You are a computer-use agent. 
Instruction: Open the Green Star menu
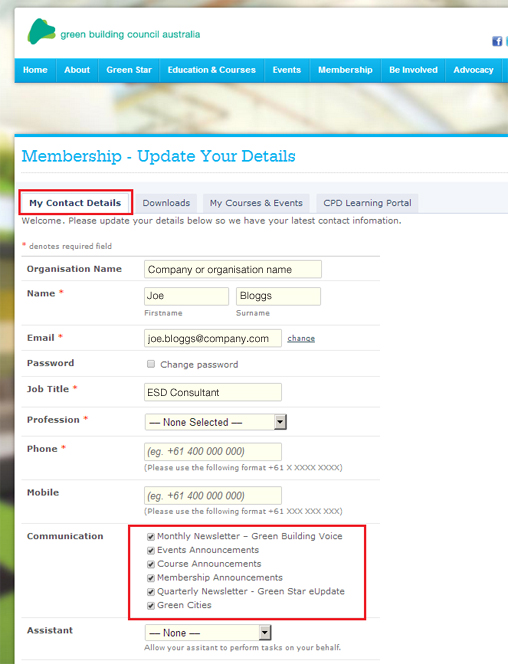[x=129, y=70]
